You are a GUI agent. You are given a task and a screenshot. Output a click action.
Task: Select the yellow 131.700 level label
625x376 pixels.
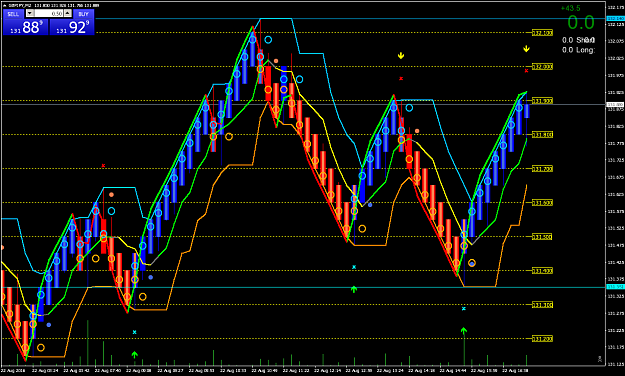click(542, 169)
